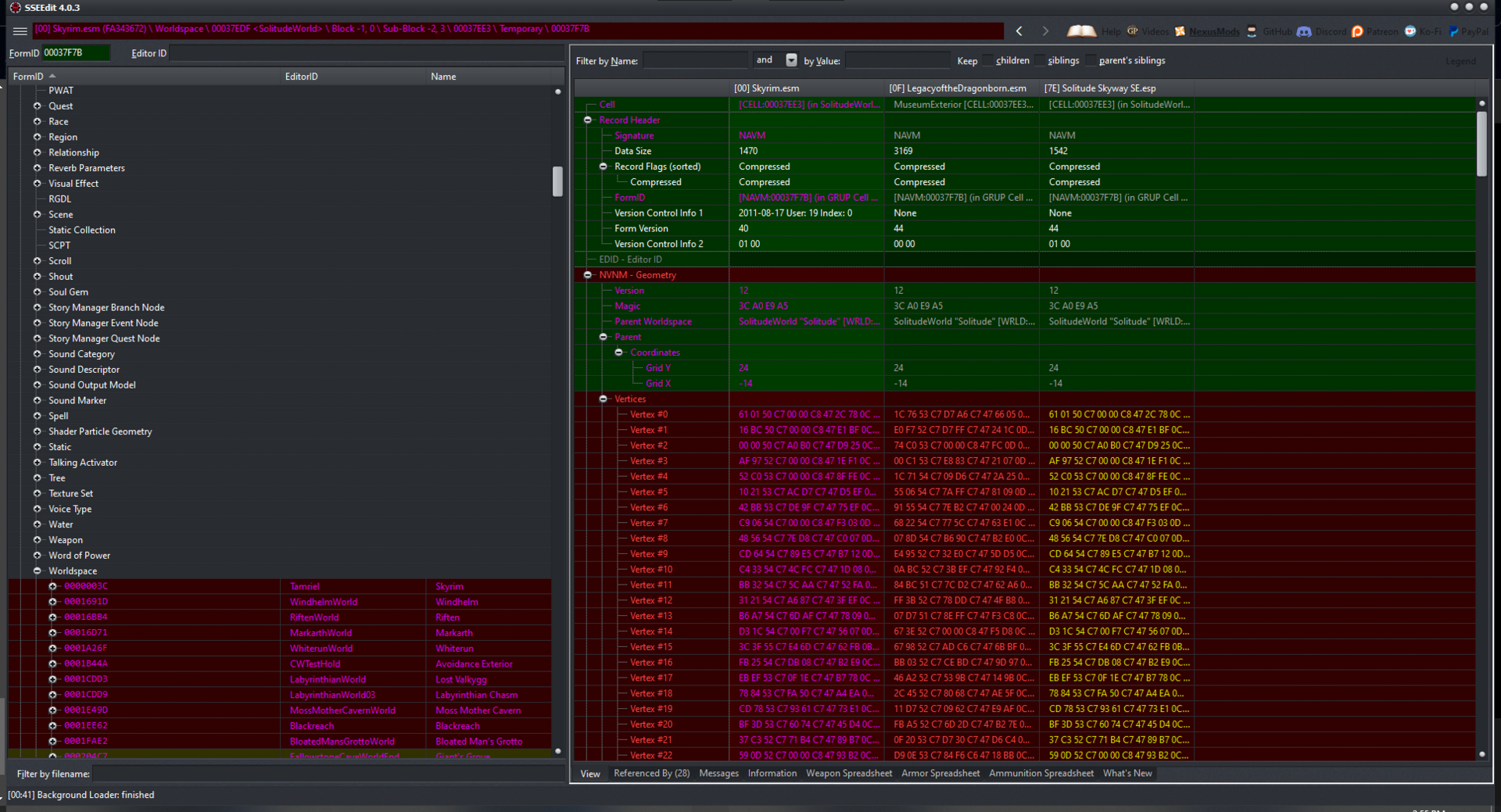
Task: Toggle the Keep siblings checkbox
Action: (x=1040, y=61)
